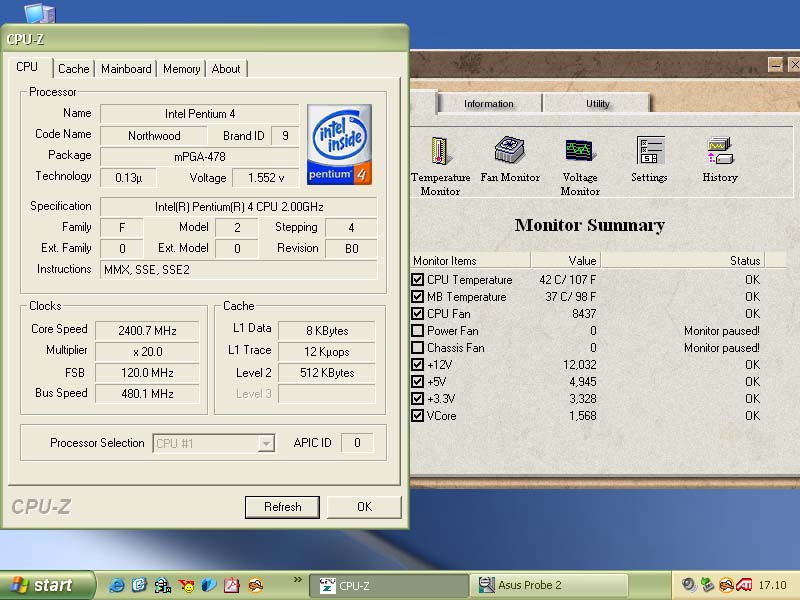The width and height of the screenshot is (800, 600).
Task: Click the APIC ID field
Action: click(x=357, y=442)
